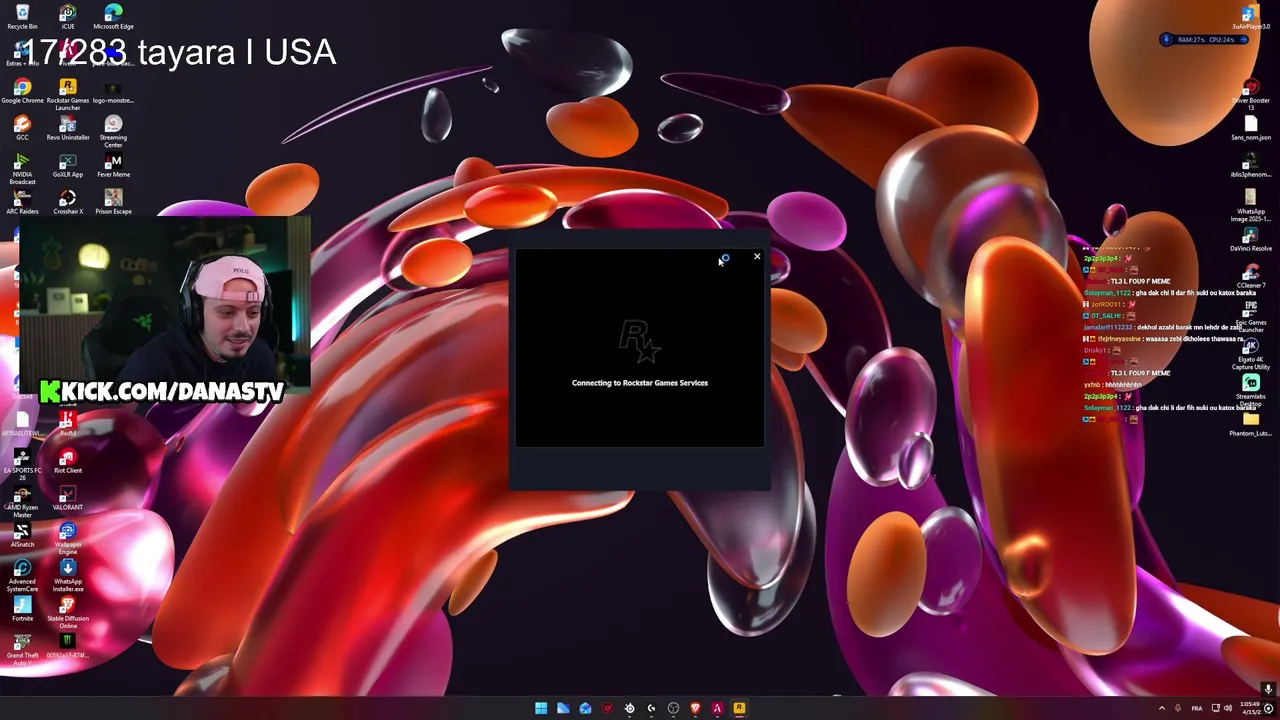Click the red A taskbar icon
This screenshot has width=1280, height=720.
(x=717, y=708)
